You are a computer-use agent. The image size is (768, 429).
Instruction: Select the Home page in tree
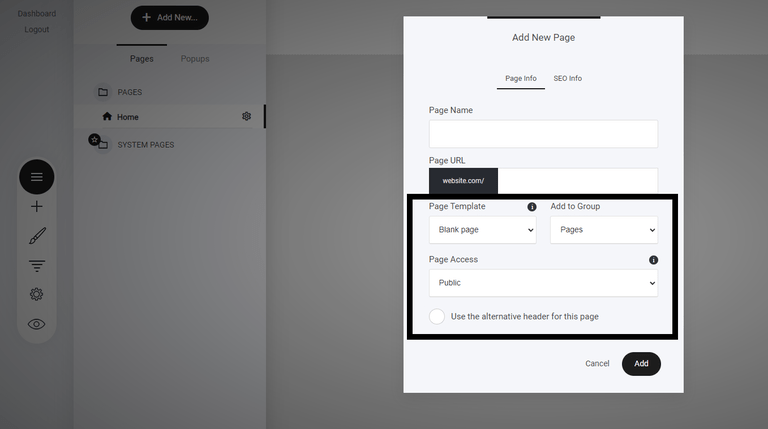click(128, 117)
